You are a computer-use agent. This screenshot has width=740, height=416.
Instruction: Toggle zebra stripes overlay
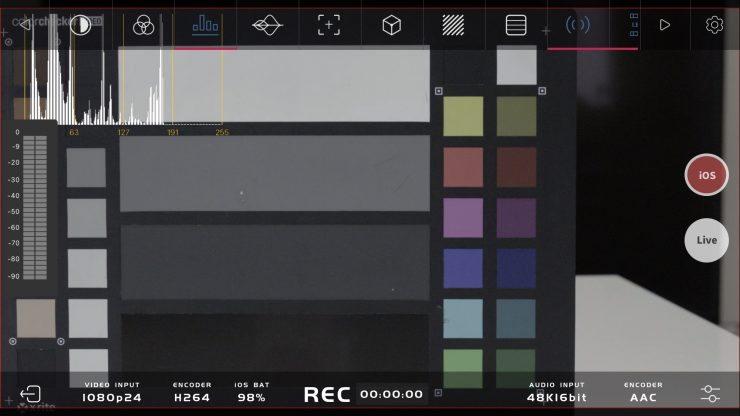coord(453,26)
